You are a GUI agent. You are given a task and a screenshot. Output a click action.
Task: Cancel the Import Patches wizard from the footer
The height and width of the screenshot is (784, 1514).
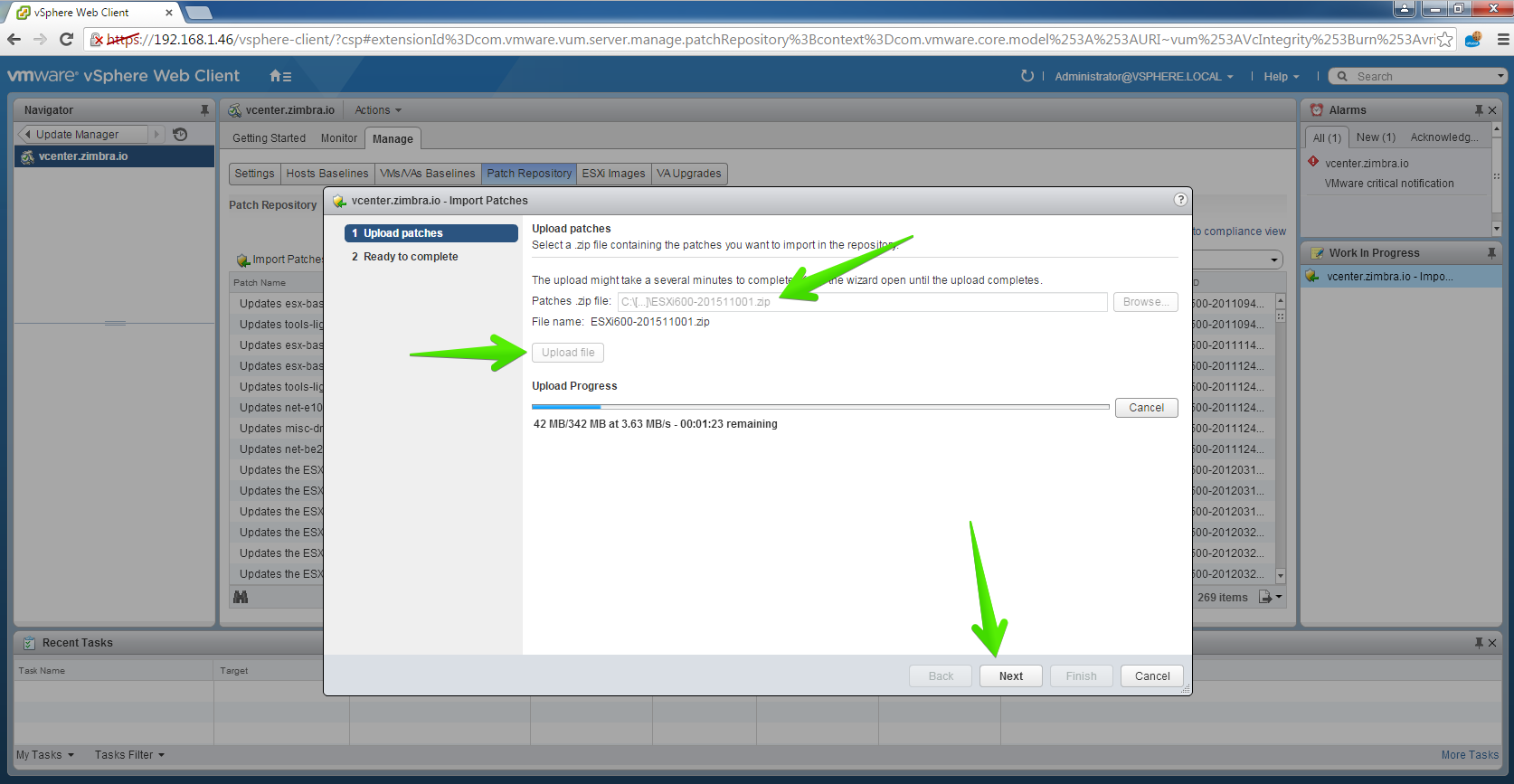1152,676
